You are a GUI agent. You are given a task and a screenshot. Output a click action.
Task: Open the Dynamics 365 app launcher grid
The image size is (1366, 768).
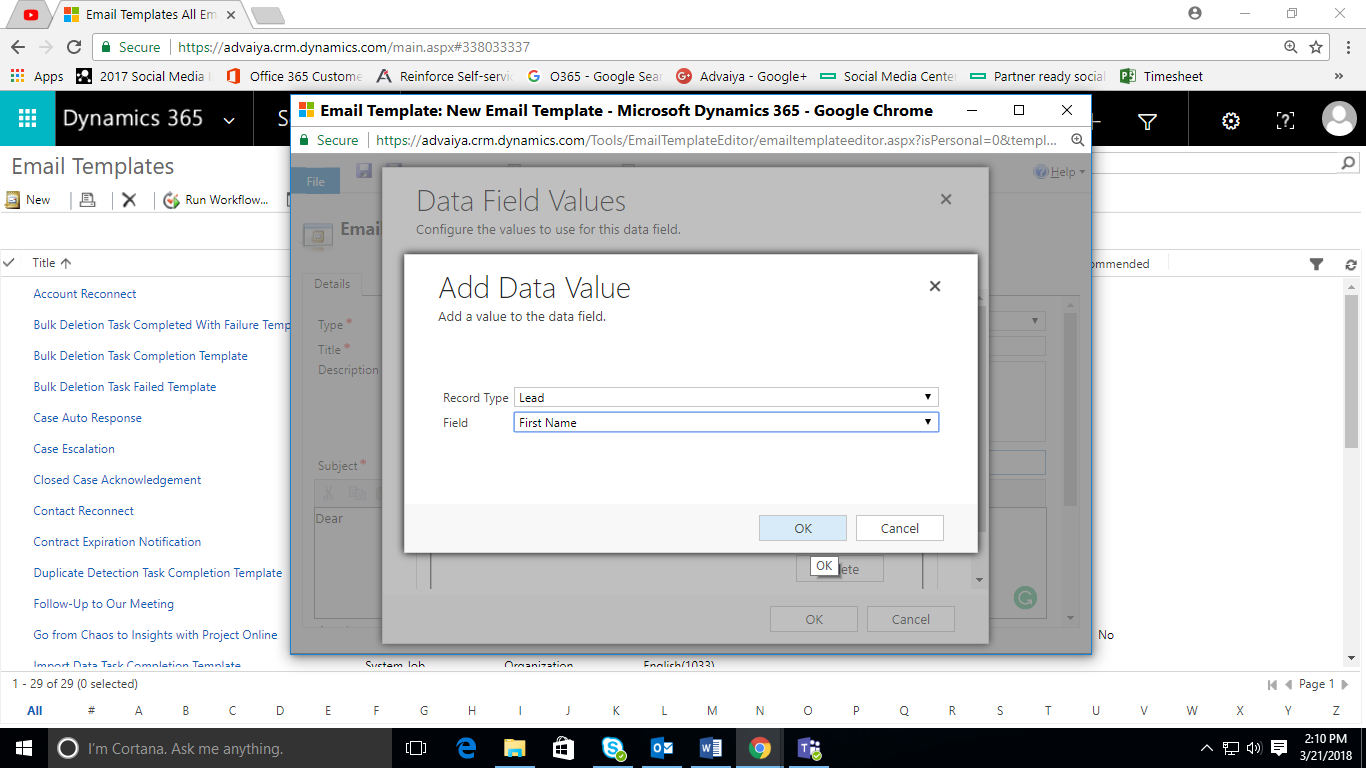(x=27, y=119)
